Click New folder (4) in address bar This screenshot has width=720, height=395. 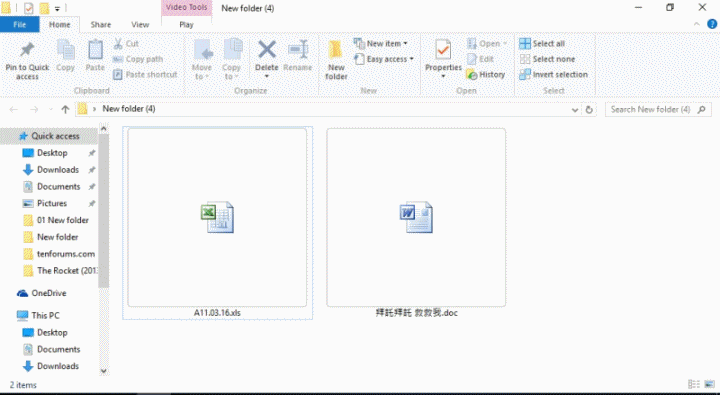pyautogui.click(x=129, y=109)
